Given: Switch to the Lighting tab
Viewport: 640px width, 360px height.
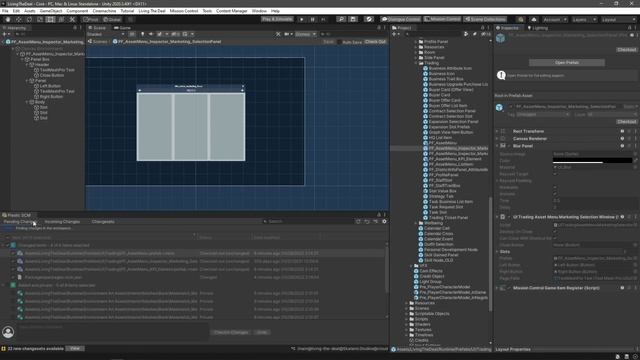Looking at the screenshot, I should 538,28.
